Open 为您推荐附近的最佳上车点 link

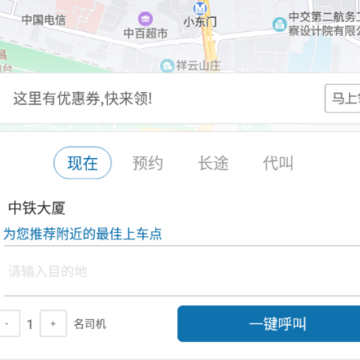83,234
